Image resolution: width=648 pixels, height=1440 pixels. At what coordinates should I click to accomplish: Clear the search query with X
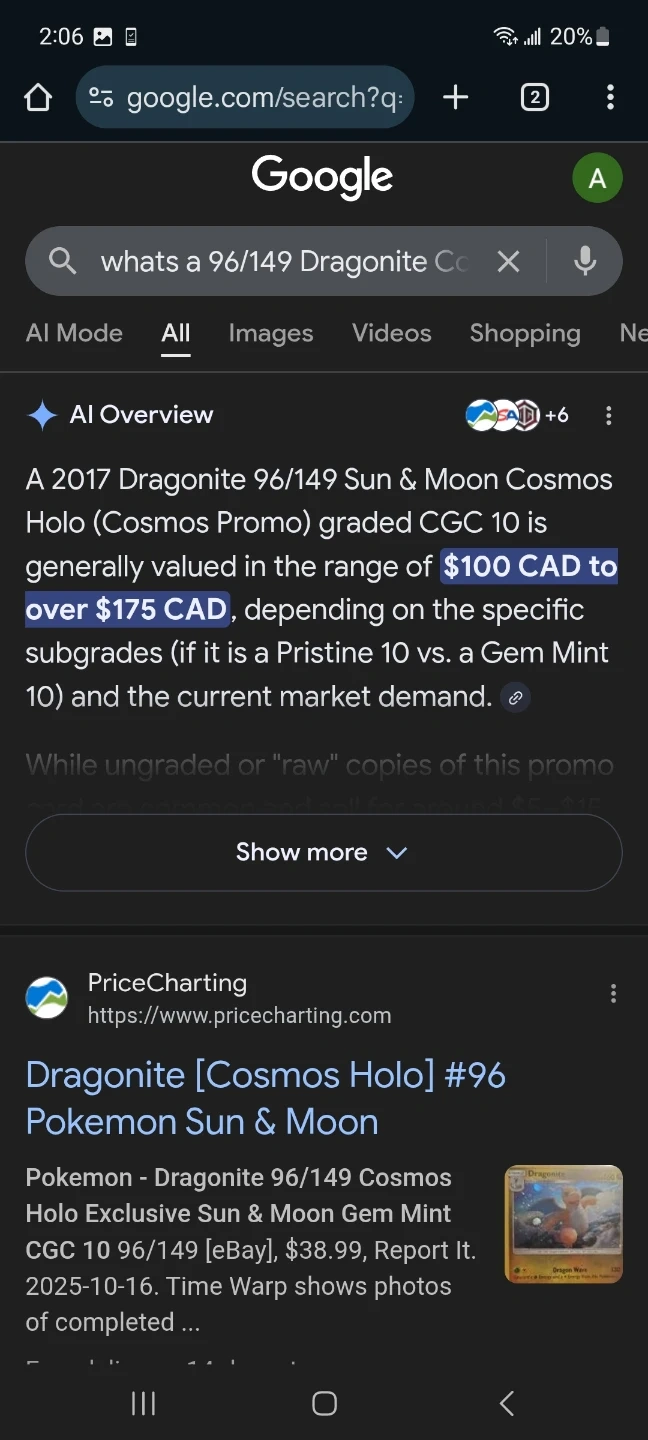[x=508, y=262]
